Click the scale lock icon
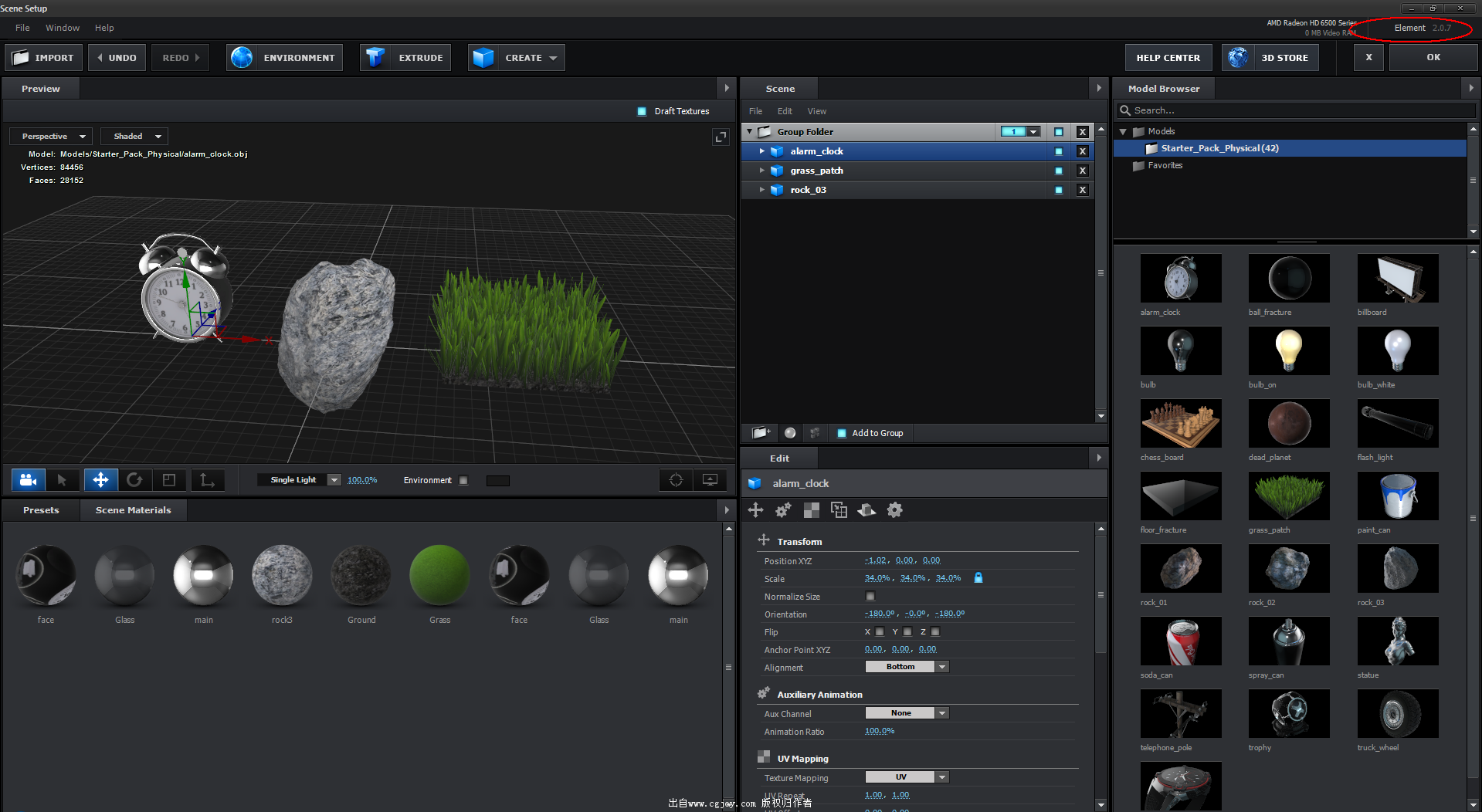 978,577
